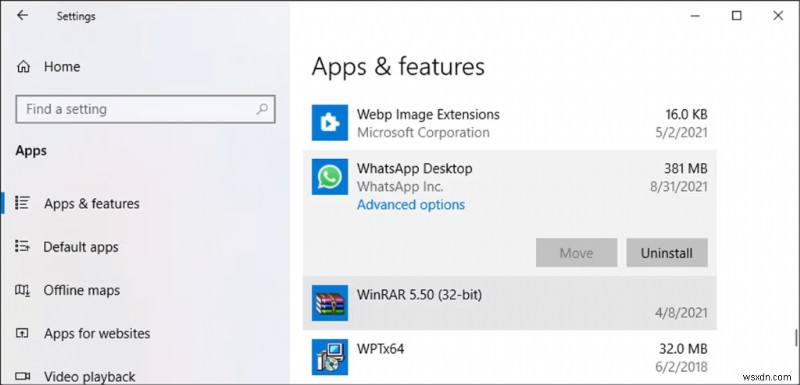This screenshot has width=800, height=385.
Task: Click the Offline maps map icon
Action: [x=22, y=290]
